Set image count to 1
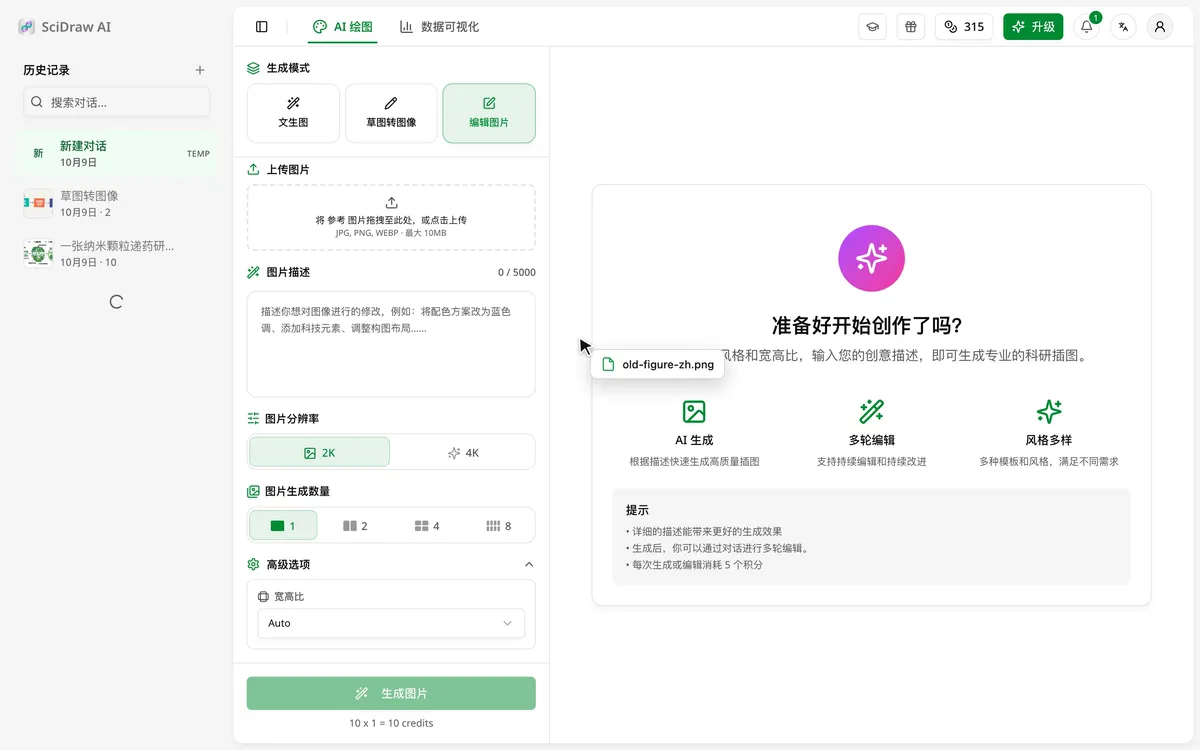This screenshot has height=750, width=1200. click(x=283, y=525)
